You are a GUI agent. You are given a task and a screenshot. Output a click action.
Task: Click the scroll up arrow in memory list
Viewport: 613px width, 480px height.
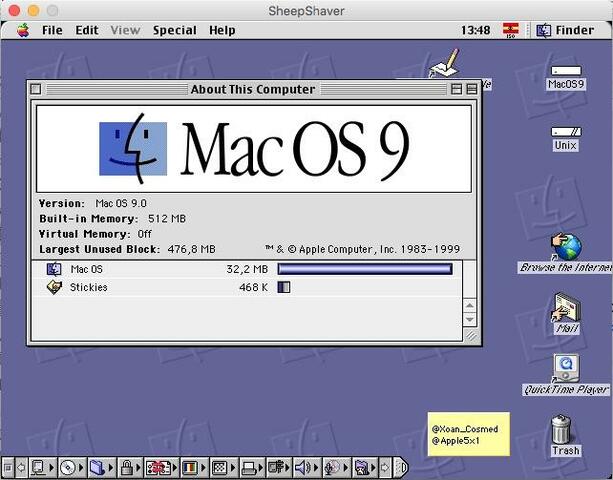pyautogui.click(x=470, y=305)
